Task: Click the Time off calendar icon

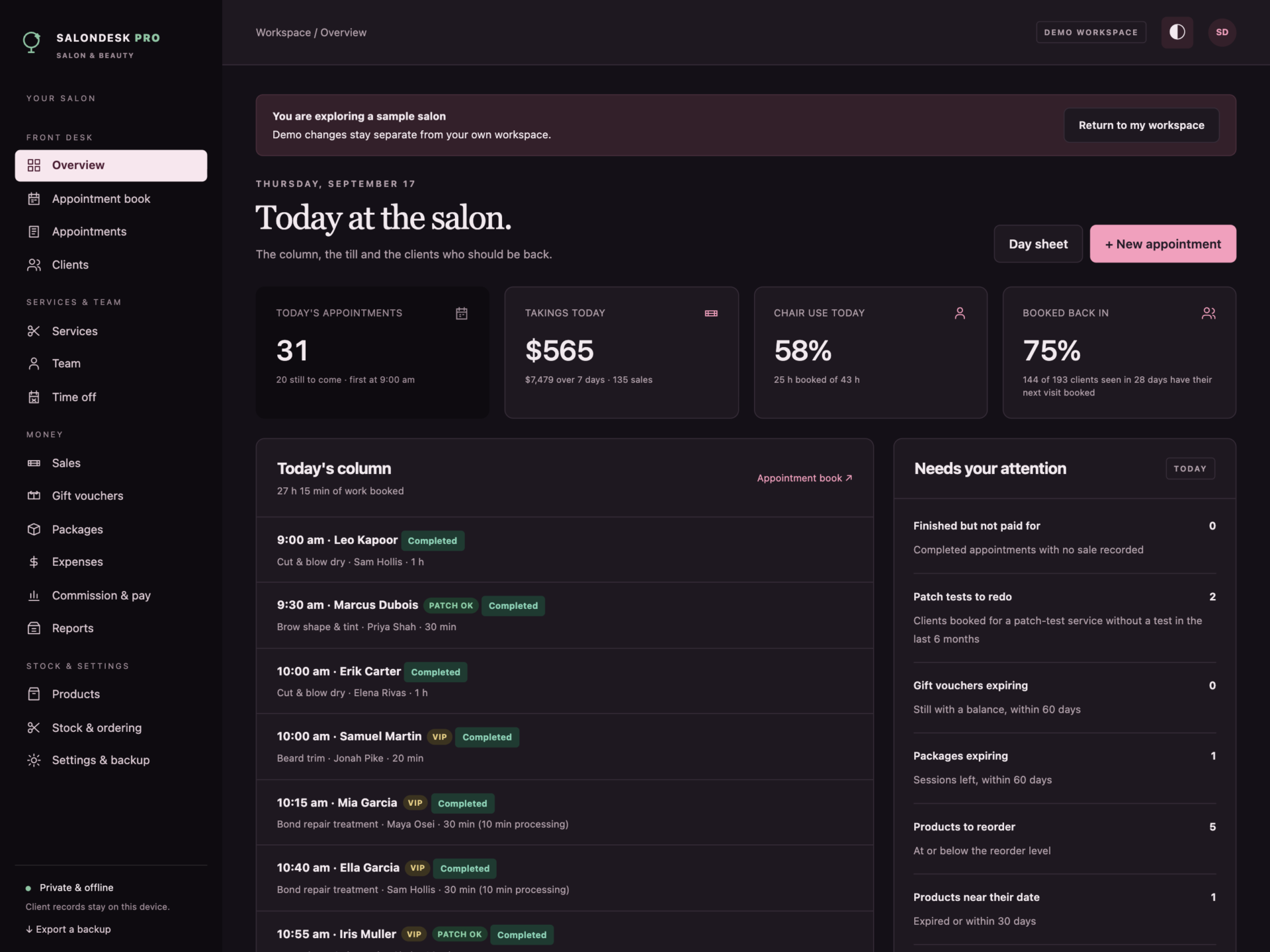Action: (x=34, y=397)
